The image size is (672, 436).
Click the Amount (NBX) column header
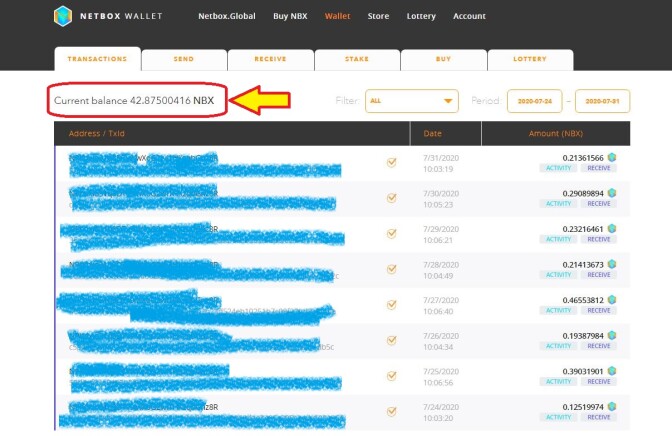click(x=555, y=133)
